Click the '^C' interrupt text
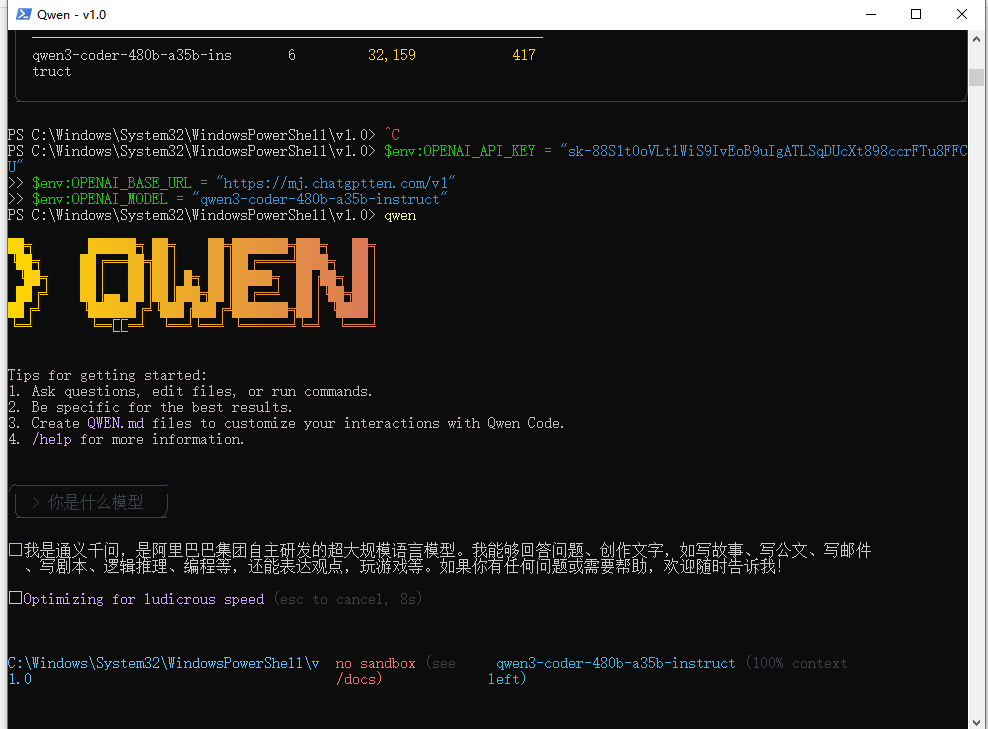 pyautogui.click(x=392, y=135)
